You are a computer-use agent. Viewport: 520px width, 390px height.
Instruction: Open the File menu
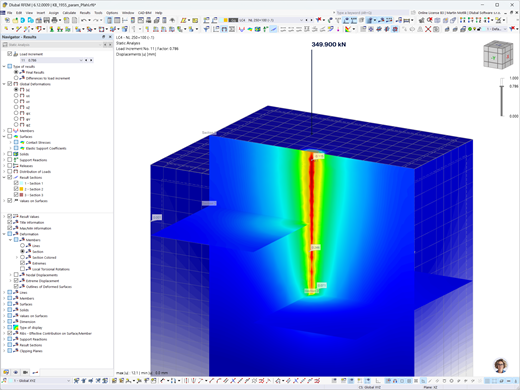click(10, 13)
